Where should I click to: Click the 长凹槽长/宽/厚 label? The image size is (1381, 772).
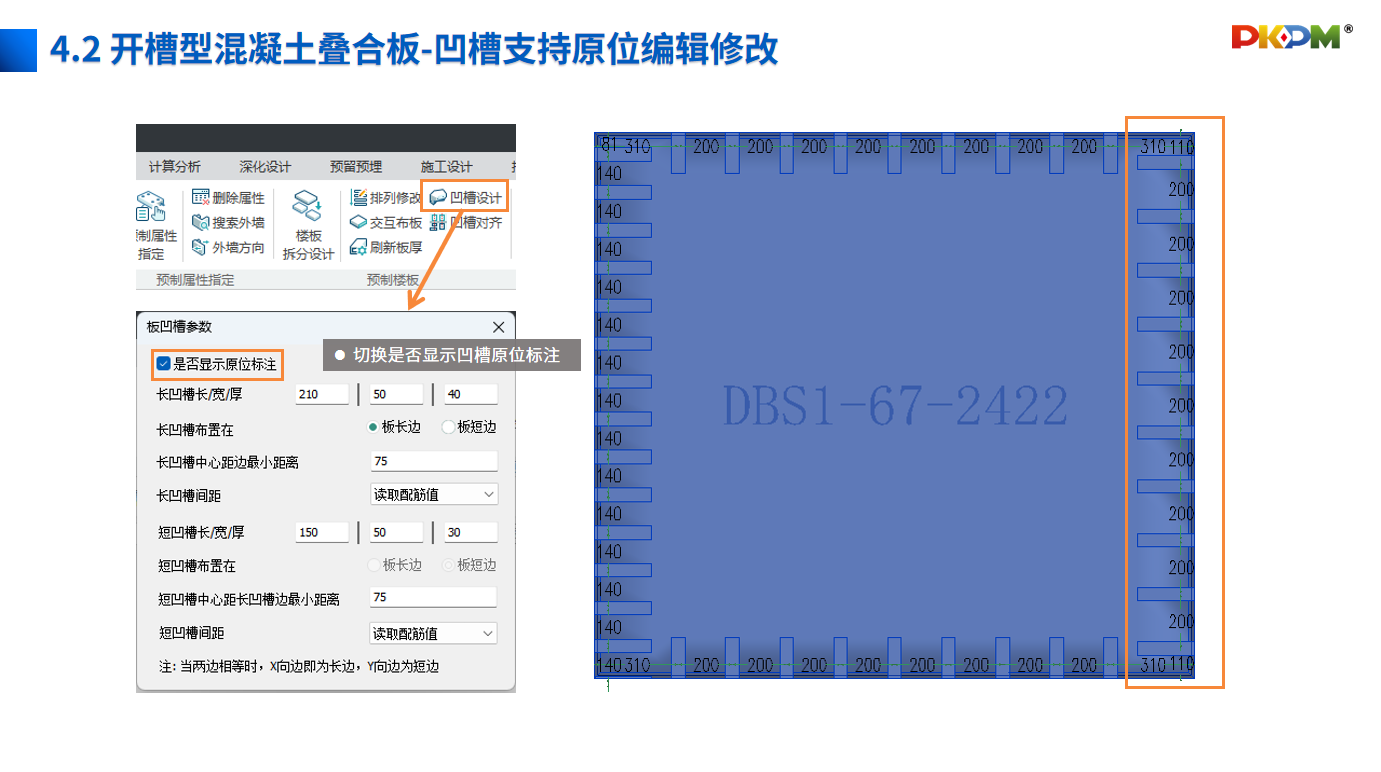pyautogui.click(x=199, y=394)
